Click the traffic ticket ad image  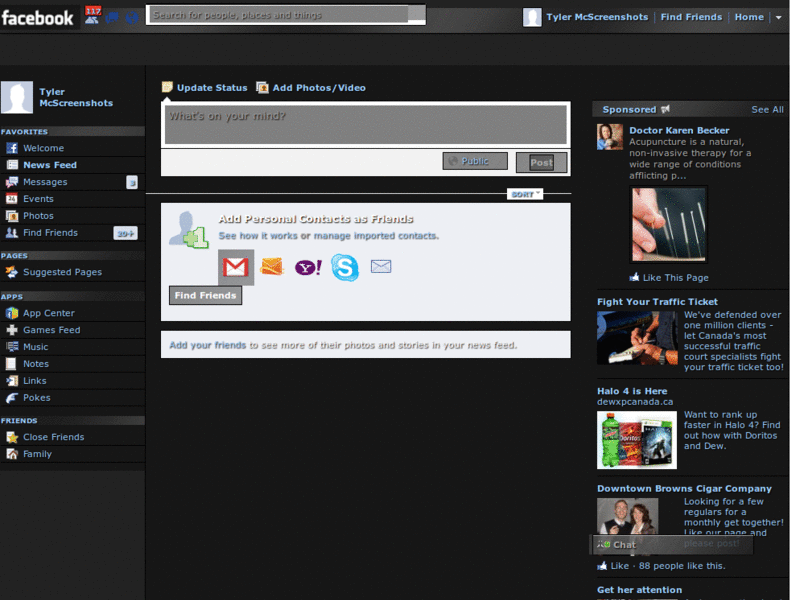[637, 338]
